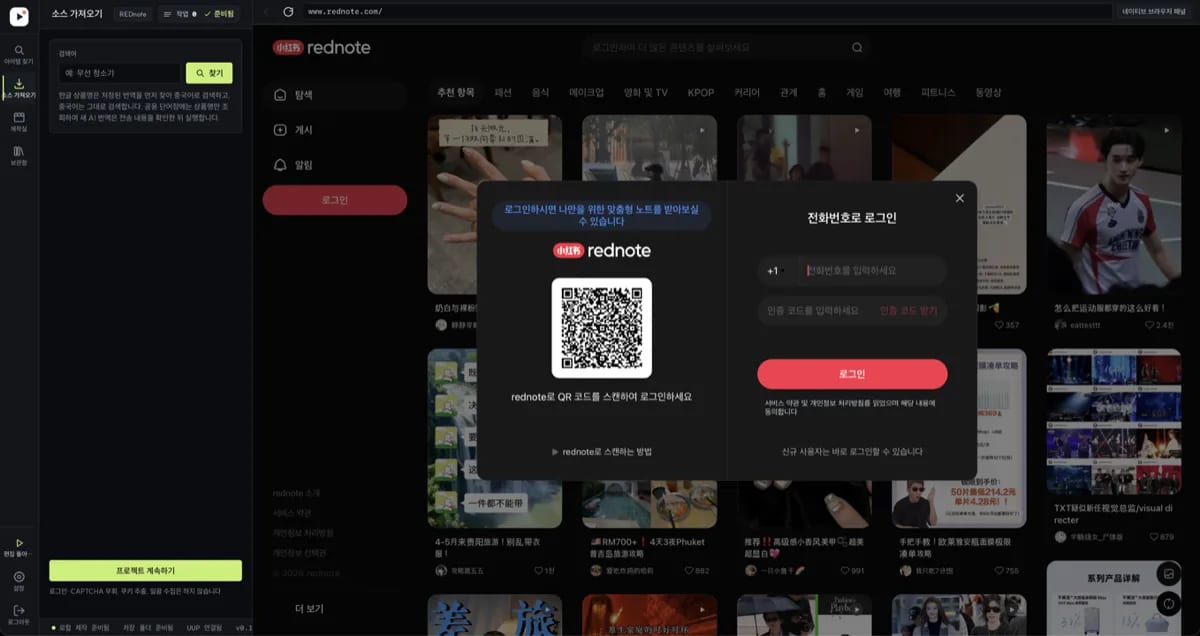Click the 네이티브 브라우저 패널 button
The image size is (1200, 636).
pos(1153,11)
